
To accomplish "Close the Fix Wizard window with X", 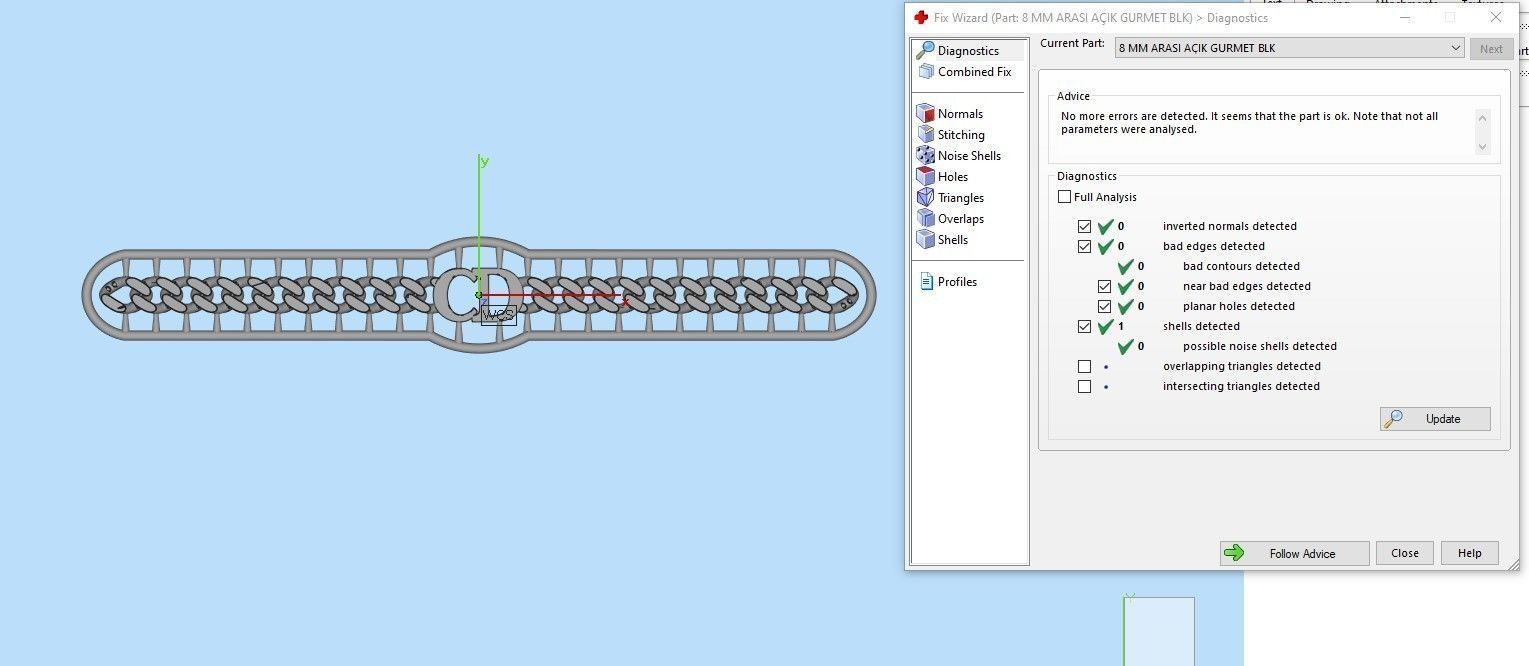I will (x=1496, y=17).
